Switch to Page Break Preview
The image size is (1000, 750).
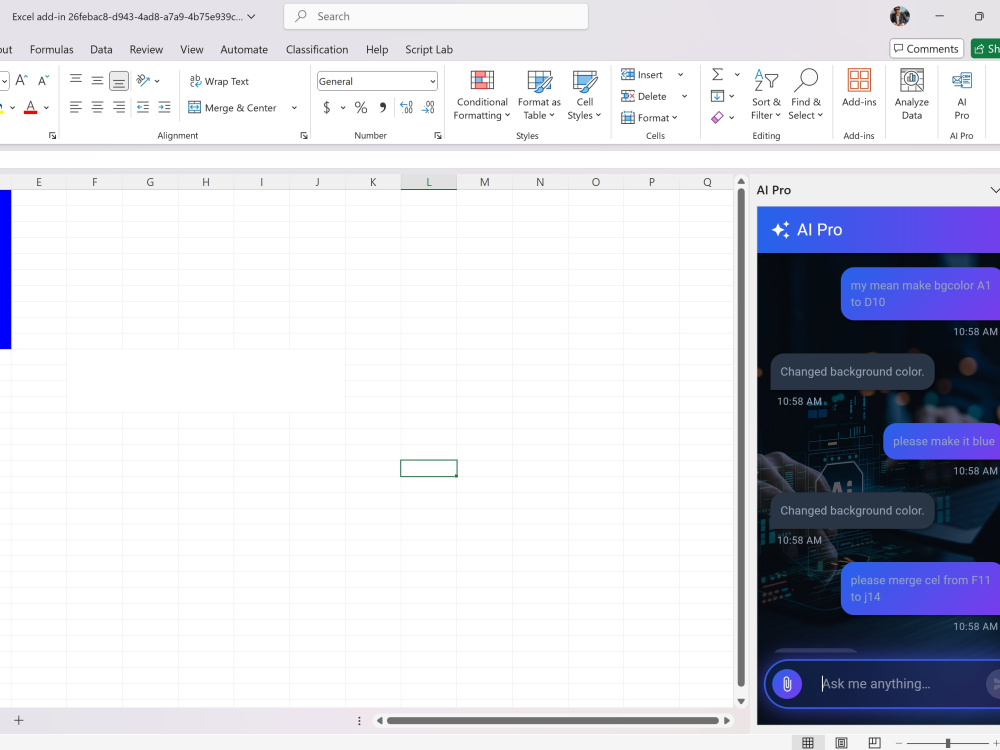pyautogui.click(x=874, y=742)
